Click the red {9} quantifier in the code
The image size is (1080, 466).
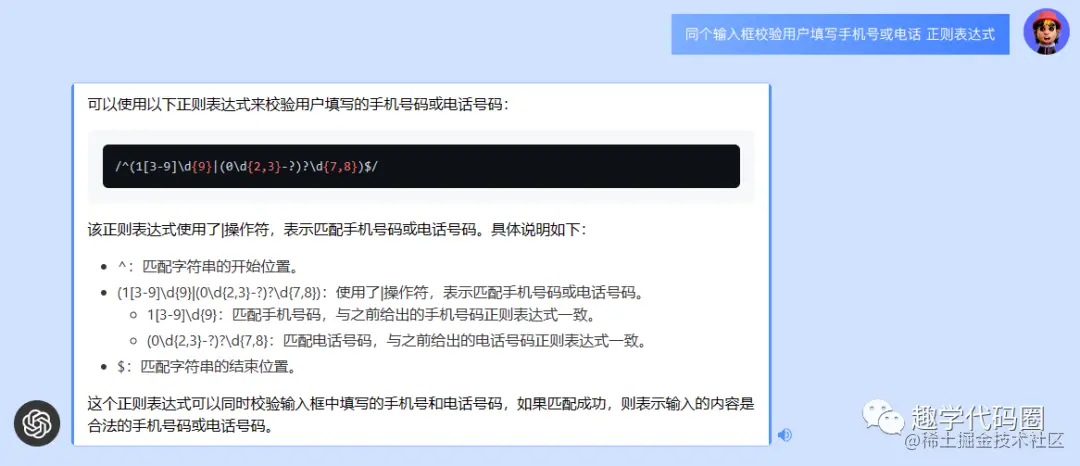coord(202,167)
